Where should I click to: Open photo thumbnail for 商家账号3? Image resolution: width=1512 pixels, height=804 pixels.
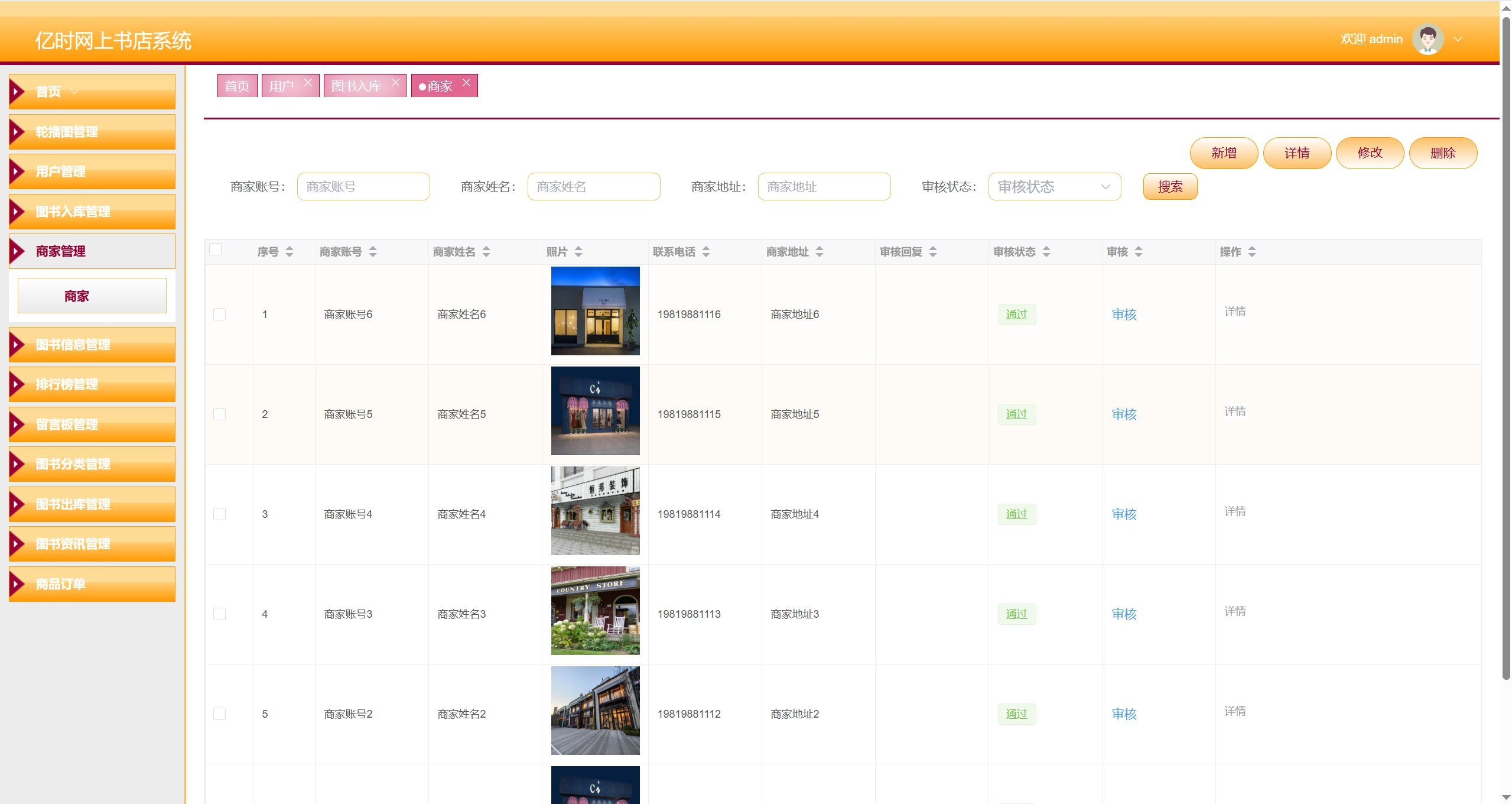(596, 611)
